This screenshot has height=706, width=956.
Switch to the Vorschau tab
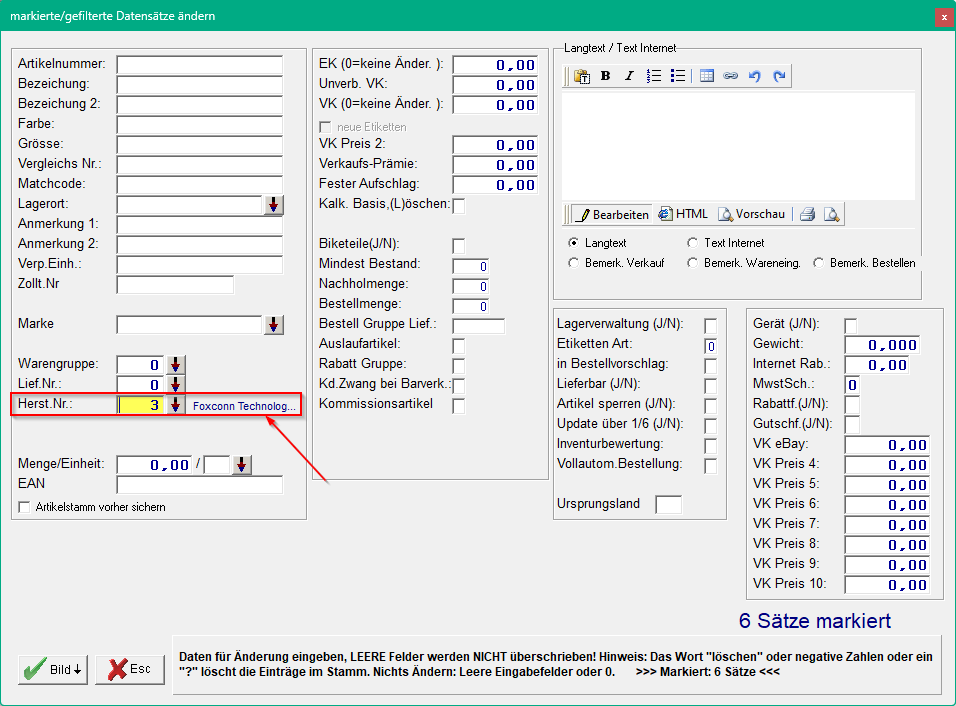tap(752, 214)
